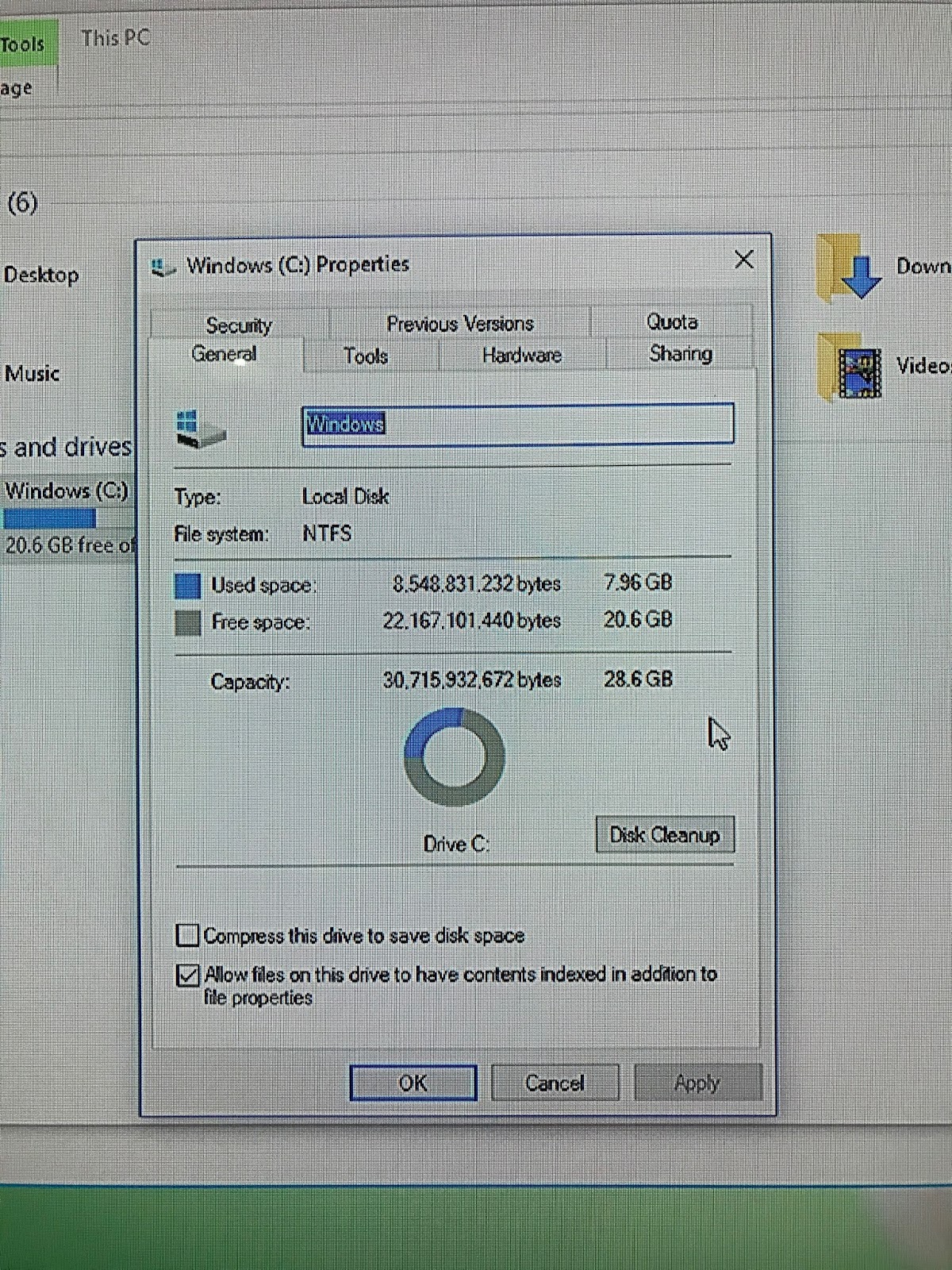
Task: Click the "20.6 GB" free space value in the dialog
Action: 638,619
